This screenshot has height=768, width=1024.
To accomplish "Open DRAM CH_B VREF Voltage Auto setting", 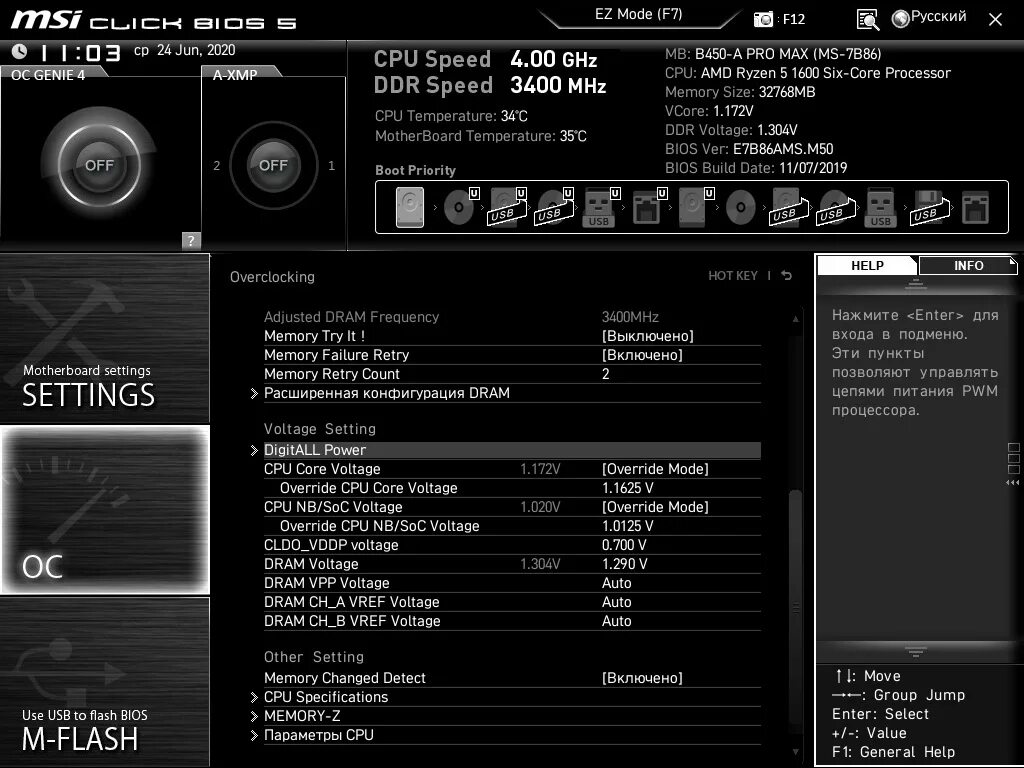I will pyautogui.click(x=616, y=620).
